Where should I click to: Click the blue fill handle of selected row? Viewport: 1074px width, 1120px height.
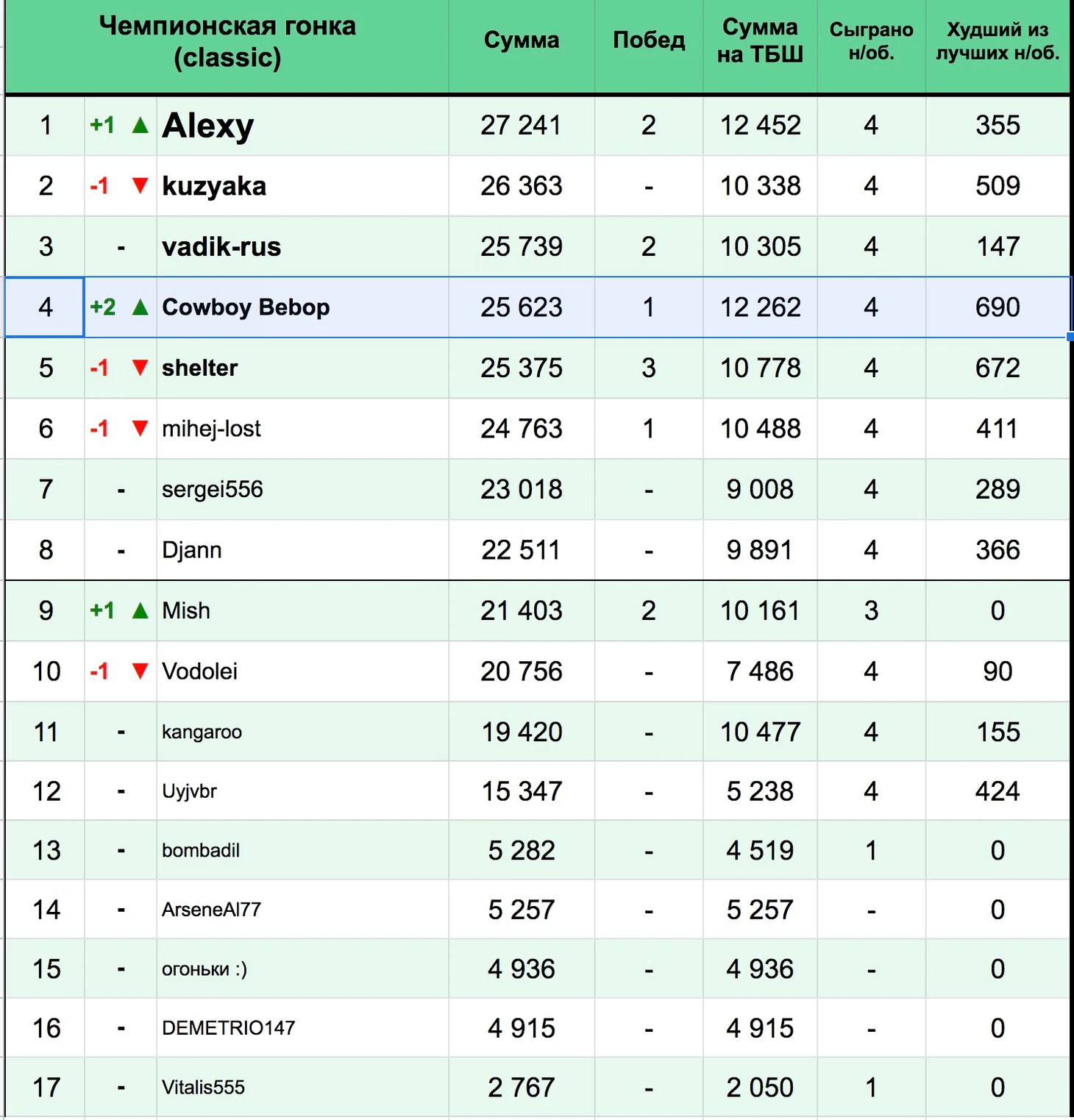pyautogui.click(x=1070, y=337)
